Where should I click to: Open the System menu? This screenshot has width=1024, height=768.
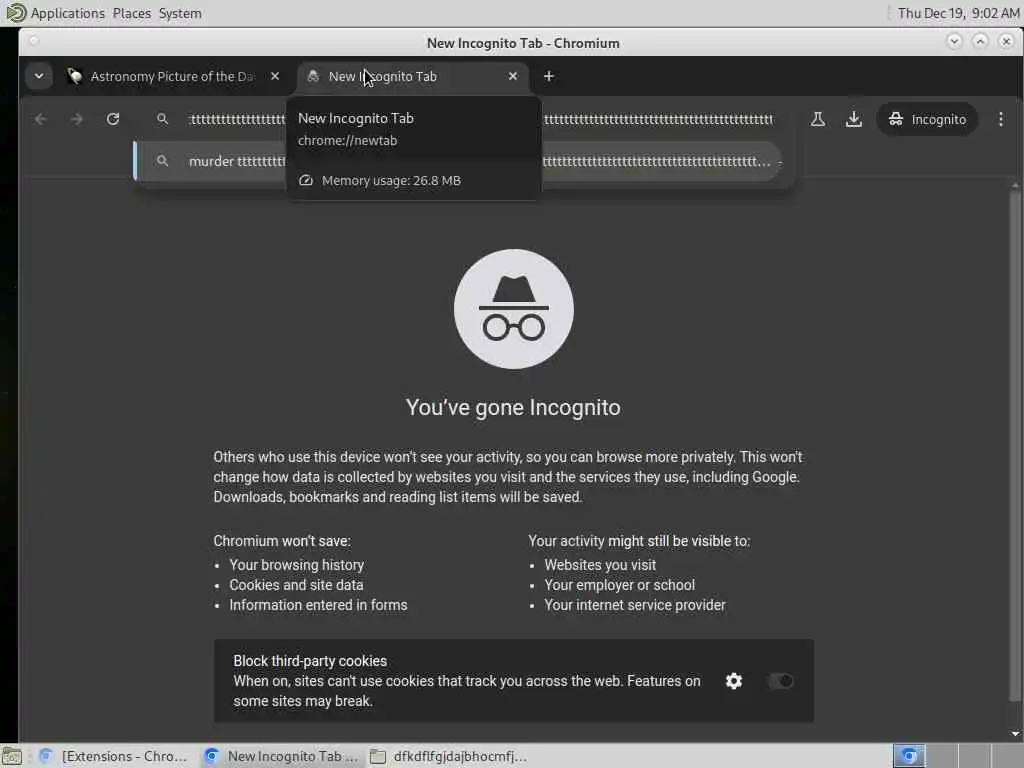(180, 13)
